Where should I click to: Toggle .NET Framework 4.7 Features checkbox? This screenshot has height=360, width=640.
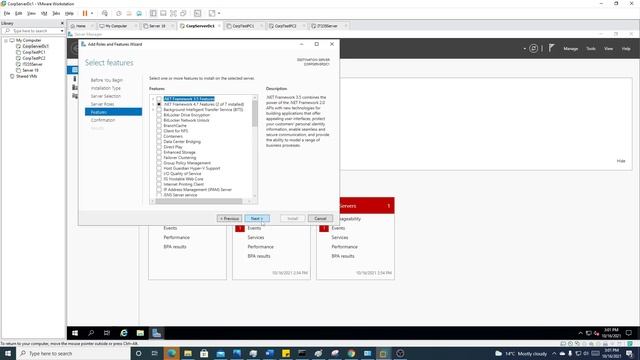[159, 104]
